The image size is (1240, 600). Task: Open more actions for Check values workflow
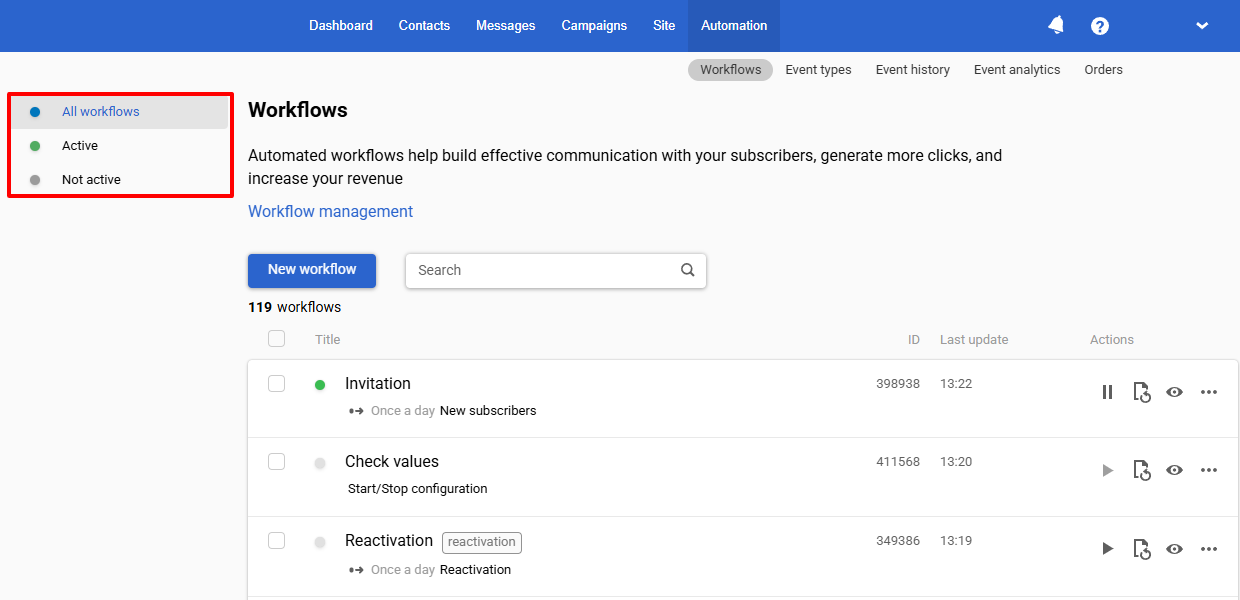[1209, 470]
